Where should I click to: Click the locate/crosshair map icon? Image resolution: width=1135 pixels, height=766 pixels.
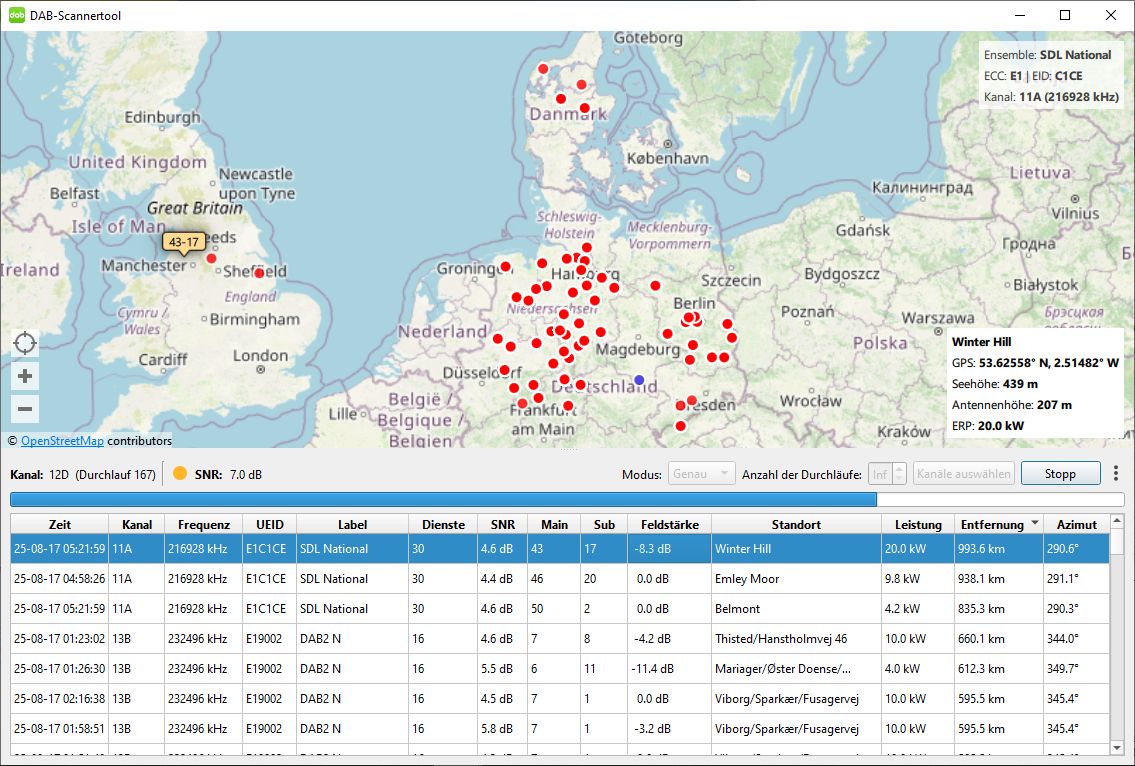point(25,344)
